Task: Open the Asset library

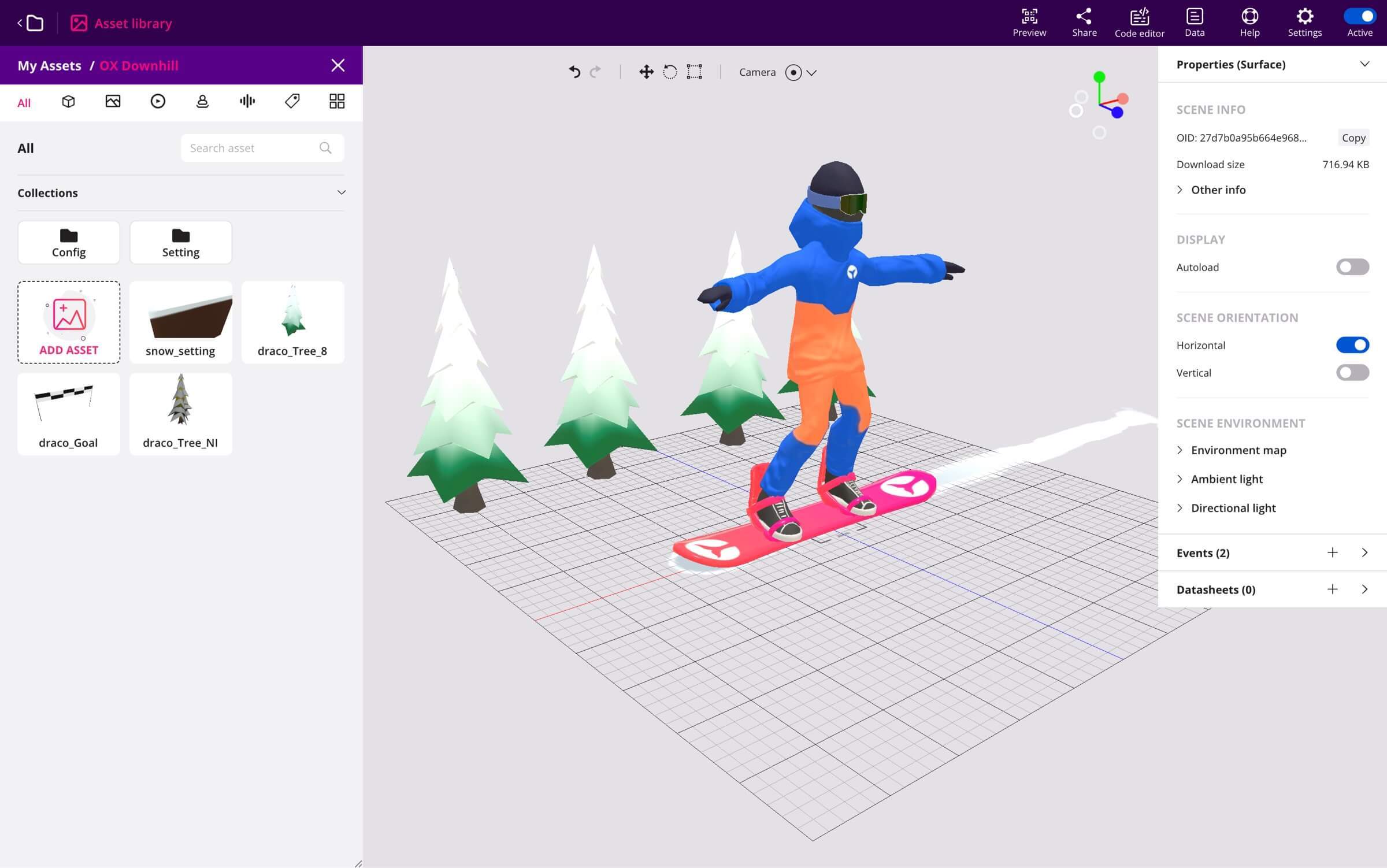Action: 121,23
